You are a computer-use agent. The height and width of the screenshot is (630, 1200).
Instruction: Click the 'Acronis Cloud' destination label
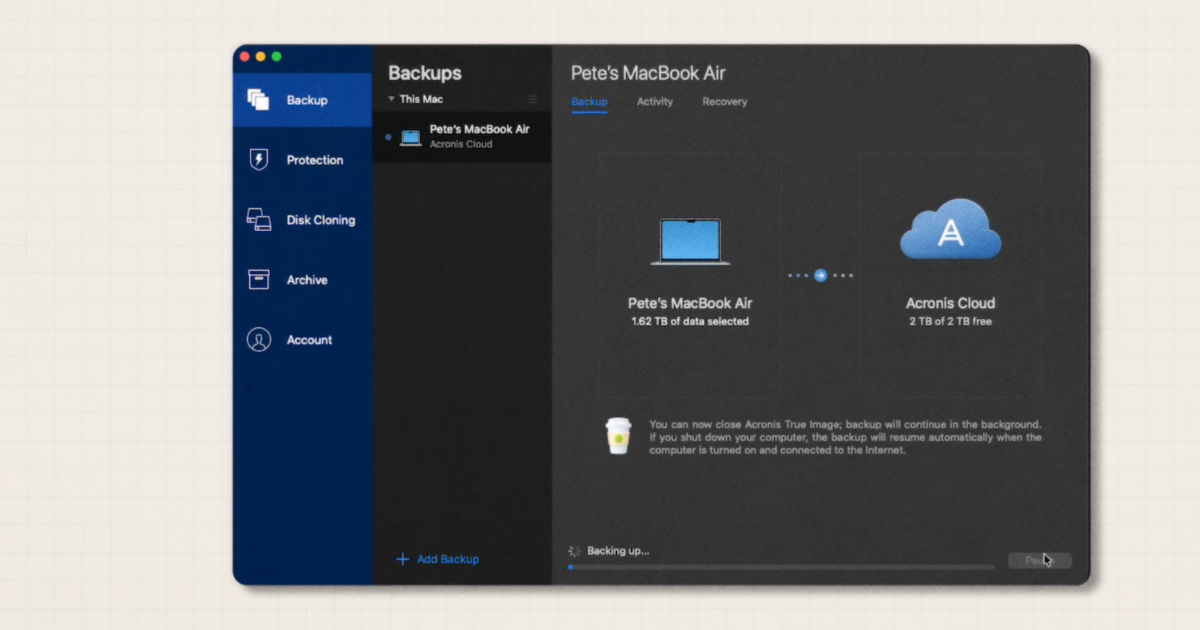pyautogui.click(x=950, y=303)
